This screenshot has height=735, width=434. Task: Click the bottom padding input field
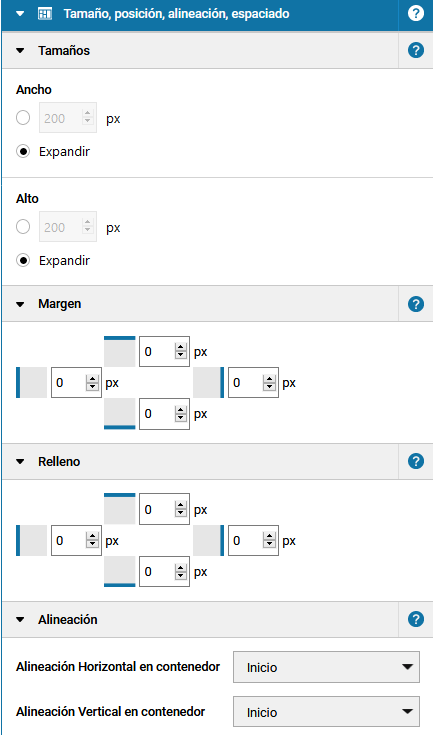(x=165, y=571)
